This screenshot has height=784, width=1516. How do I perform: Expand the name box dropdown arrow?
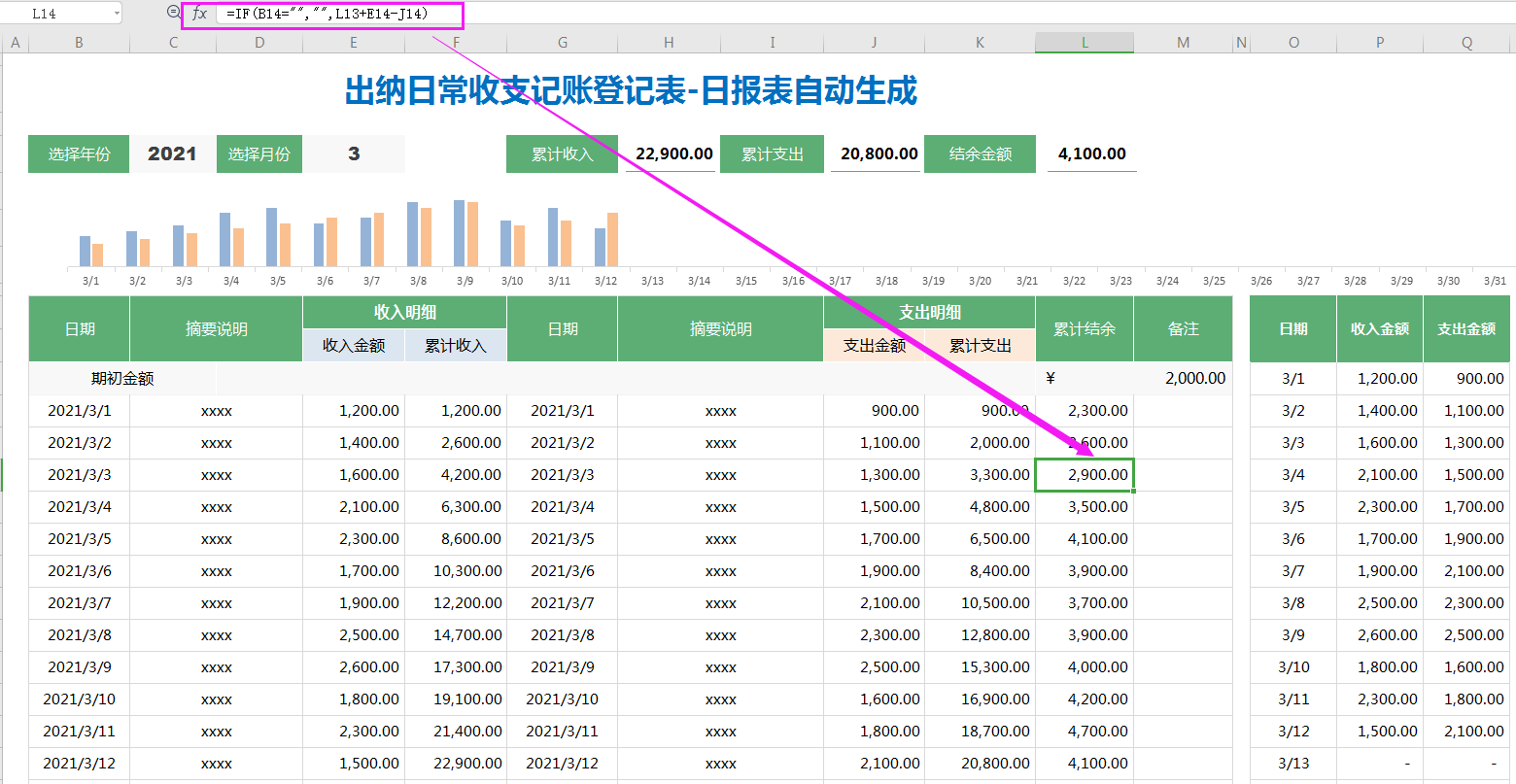(x=117, y=14)
